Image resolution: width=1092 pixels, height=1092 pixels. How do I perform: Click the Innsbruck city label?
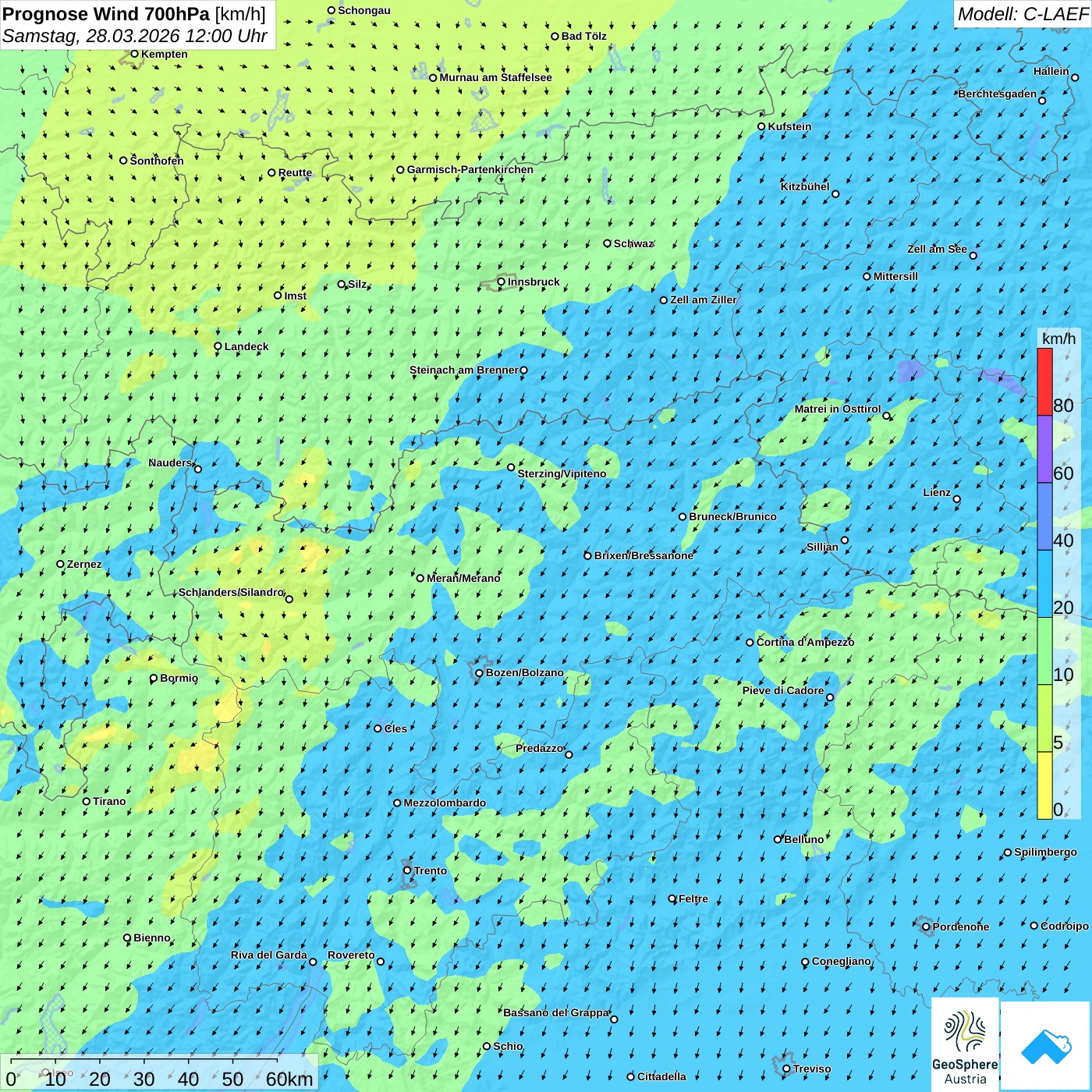(x=534, y=282)
